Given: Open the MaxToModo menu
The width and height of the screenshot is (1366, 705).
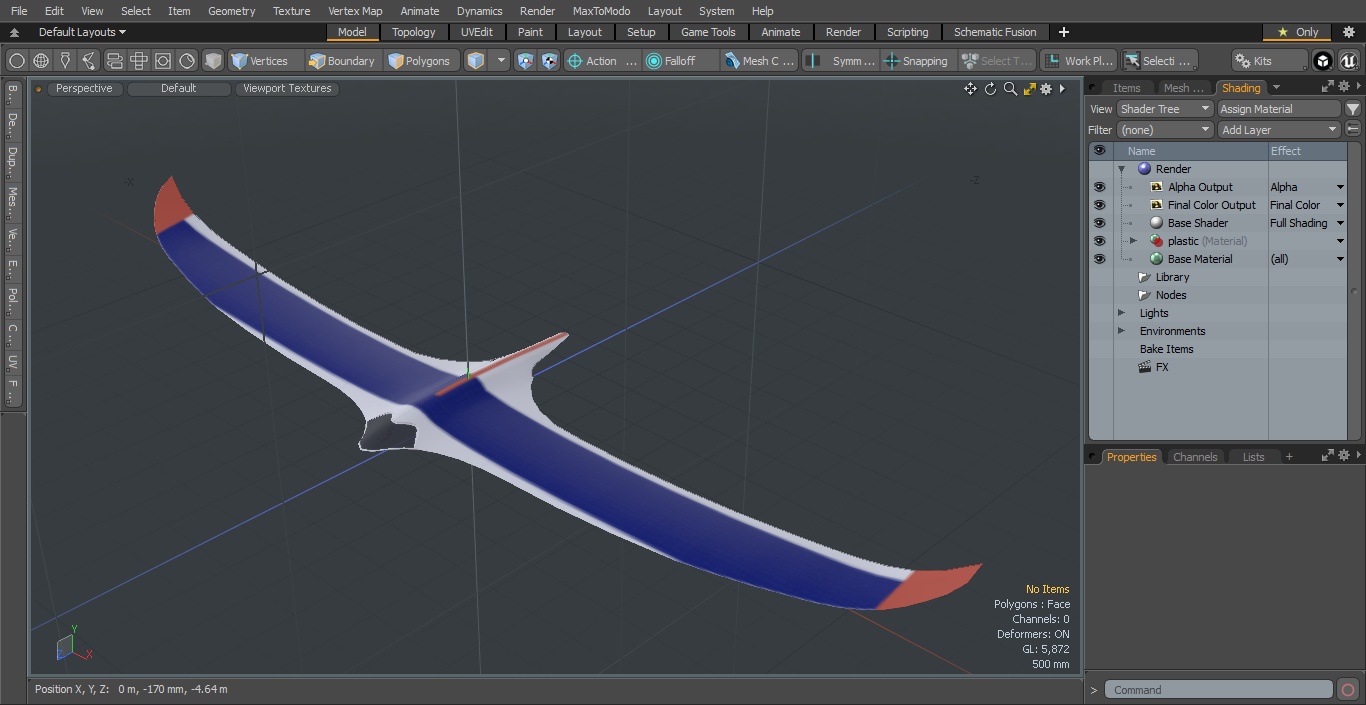Looking at the screenshot, I should click(601, 11).
